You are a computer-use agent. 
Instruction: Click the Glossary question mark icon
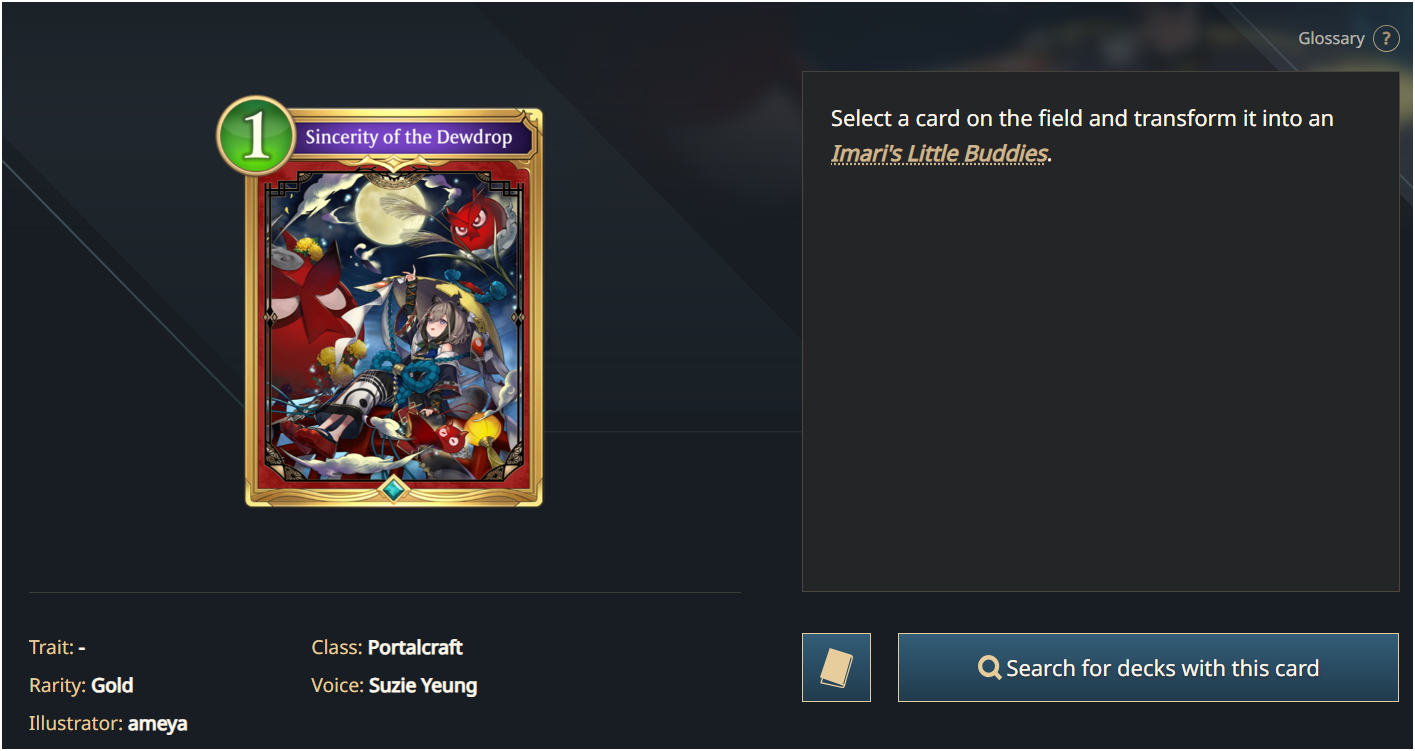click(x=1386, y=39)
